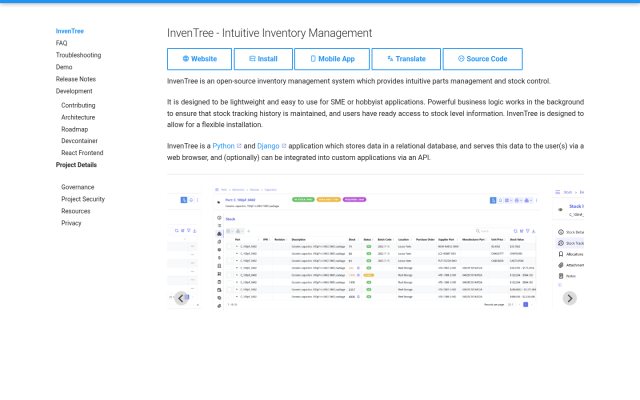
Task: Click the Django external link icon
Action: coord(284,146)
